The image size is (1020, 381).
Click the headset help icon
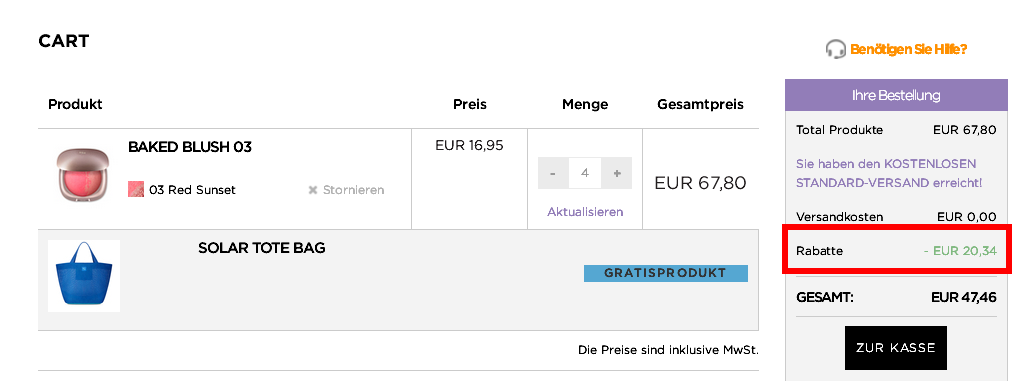835,49
